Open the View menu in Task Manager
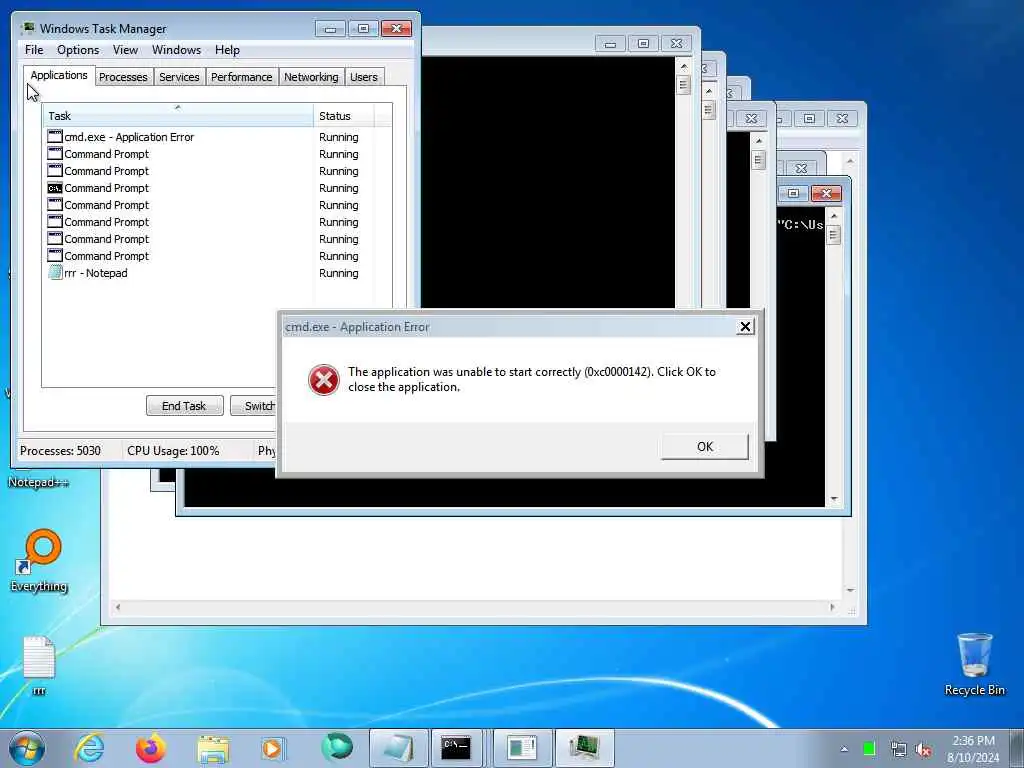The width and height of the screenshot is (1024, 768). [x=125, y=50]
